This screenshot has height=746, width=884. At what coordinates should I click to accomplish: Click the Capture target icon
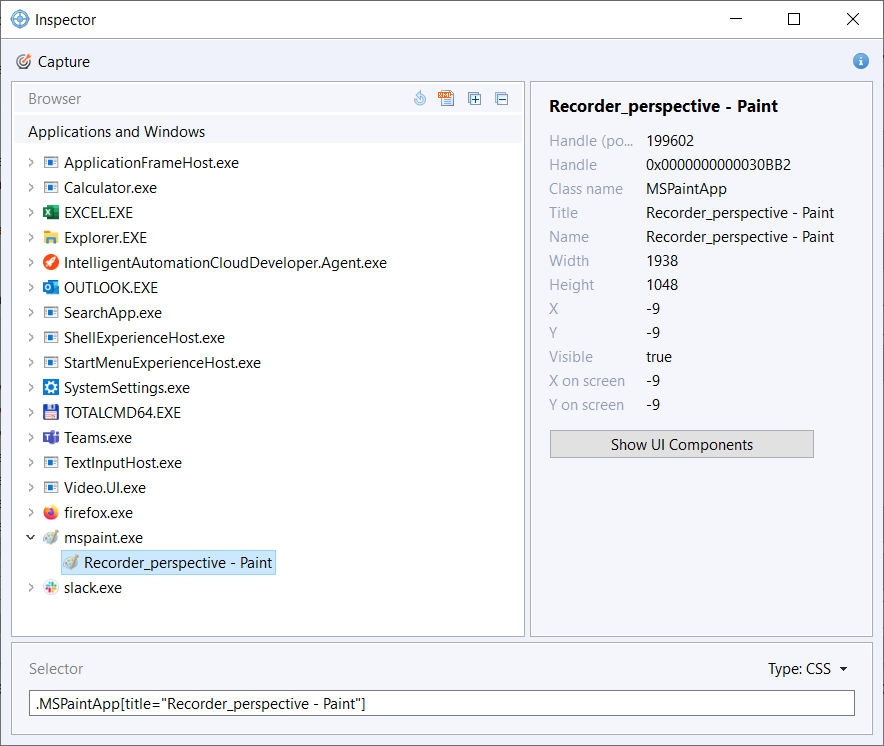[23, 61]
